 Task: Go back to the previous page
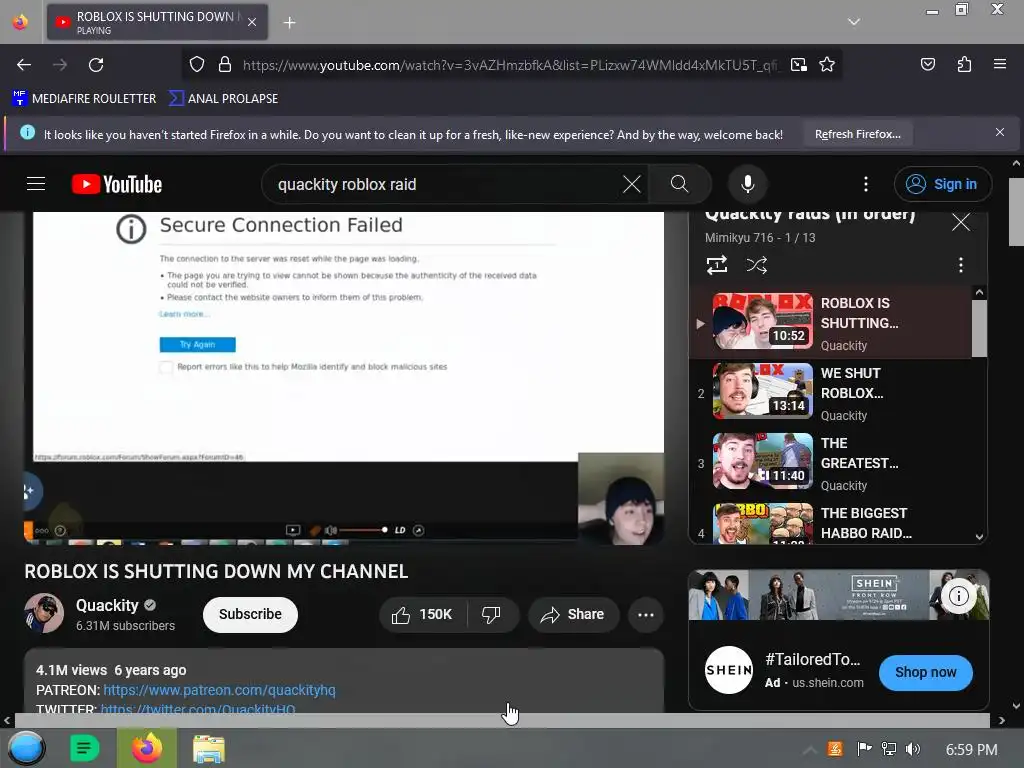[x=24, y=65]
